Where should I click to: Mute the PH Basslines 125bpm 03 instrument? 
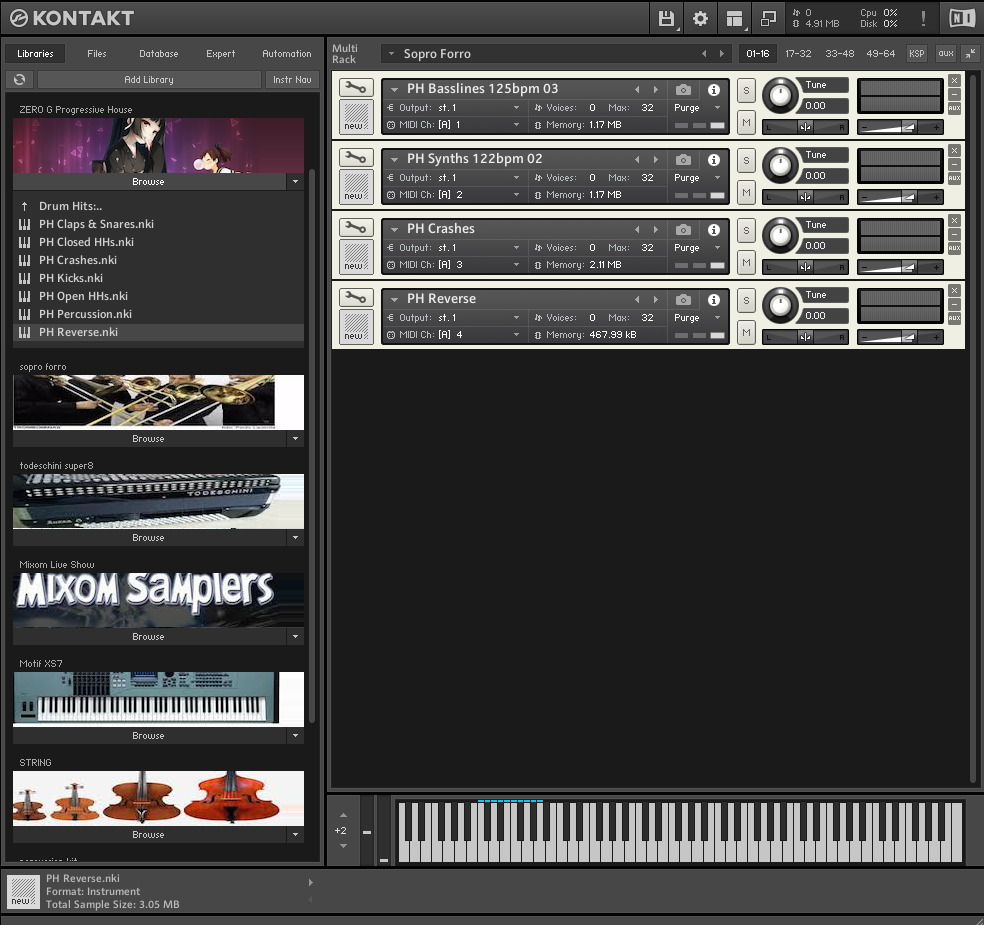pos(746,123)
